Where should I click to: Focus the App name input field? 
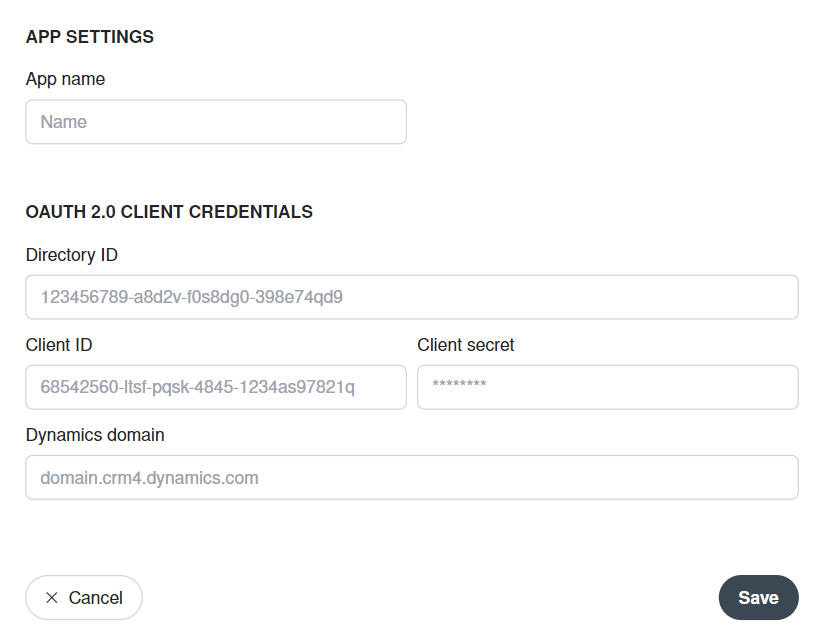(216, 122)
